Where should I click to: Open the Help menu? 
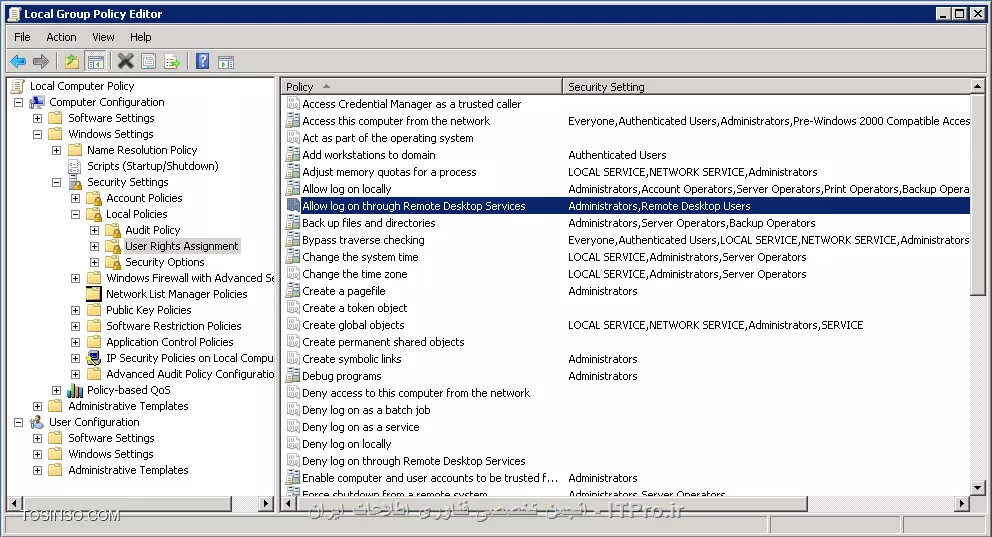click(x=140, y=37)
